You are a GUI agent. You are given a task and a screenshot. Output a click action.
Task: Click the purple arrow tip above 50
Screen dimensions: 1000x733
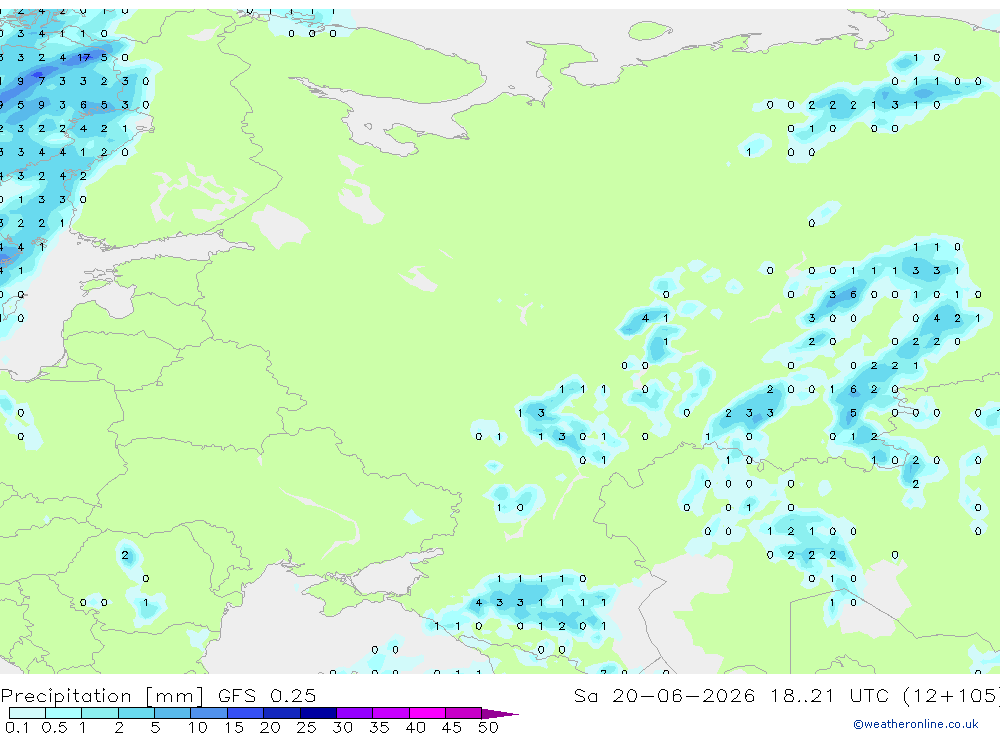(x=500, y=714)
